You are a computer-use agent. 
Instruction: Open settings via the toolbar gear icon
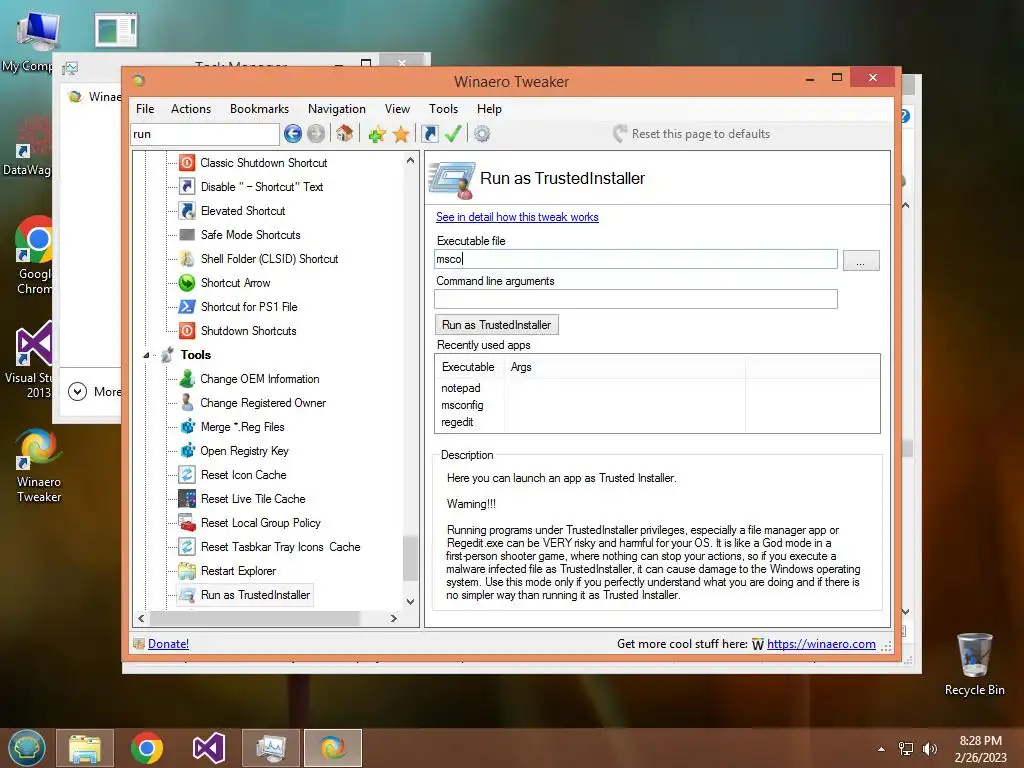point(482,134)
